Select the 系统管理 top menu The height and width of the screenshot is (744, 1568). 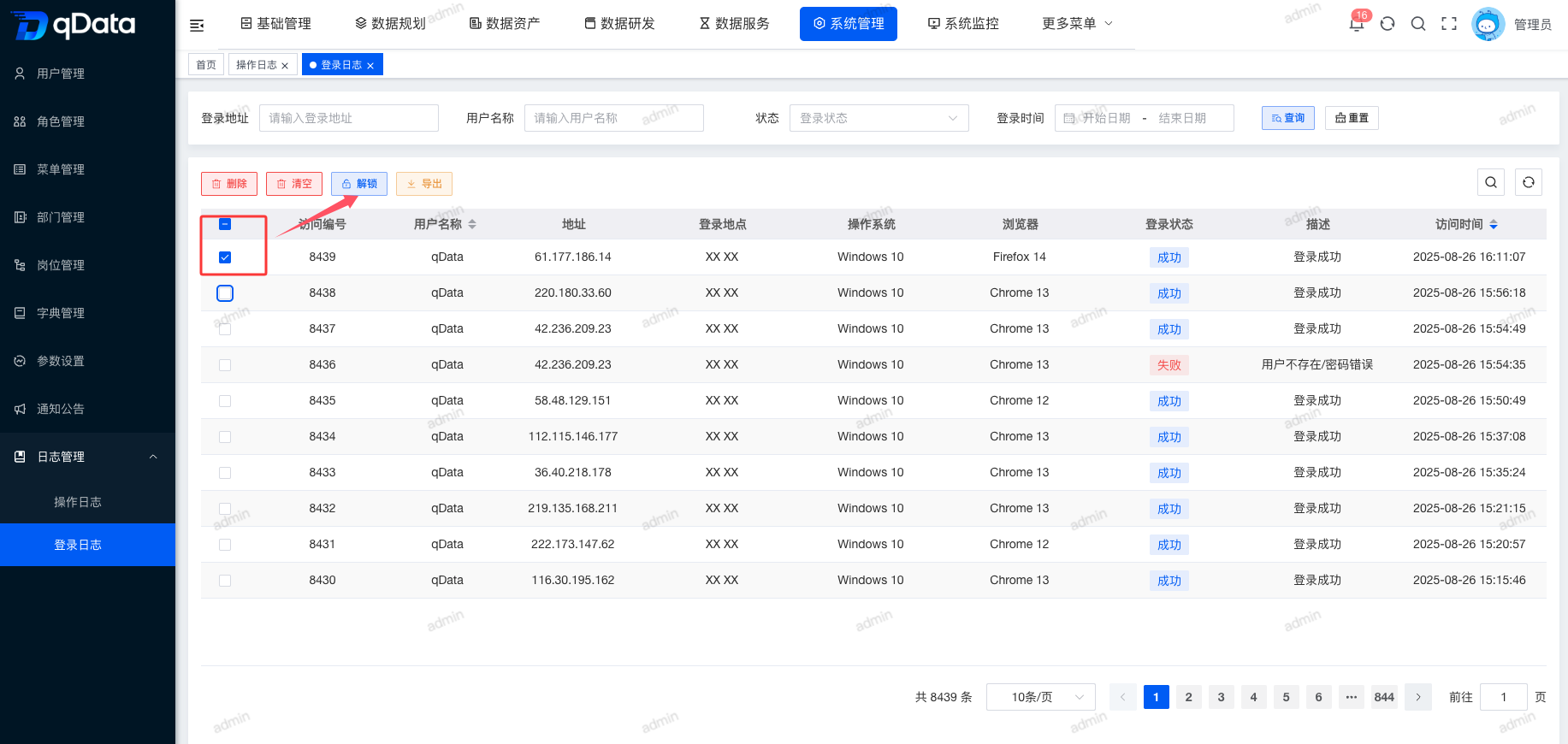[x=849, y=23]
